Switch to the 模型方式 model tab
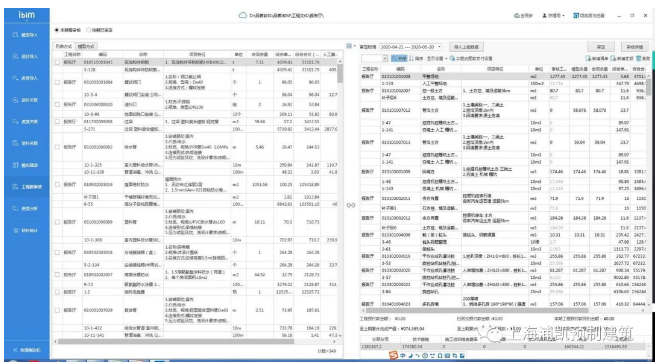Screen dimensions: 660x364 click(86, 46)
